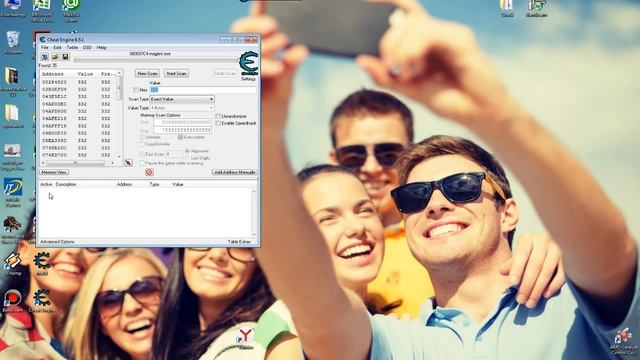This screenshot has height=360, width=640.
Task: Open the Scan Type dropdown
Action: tap(182, 99)
